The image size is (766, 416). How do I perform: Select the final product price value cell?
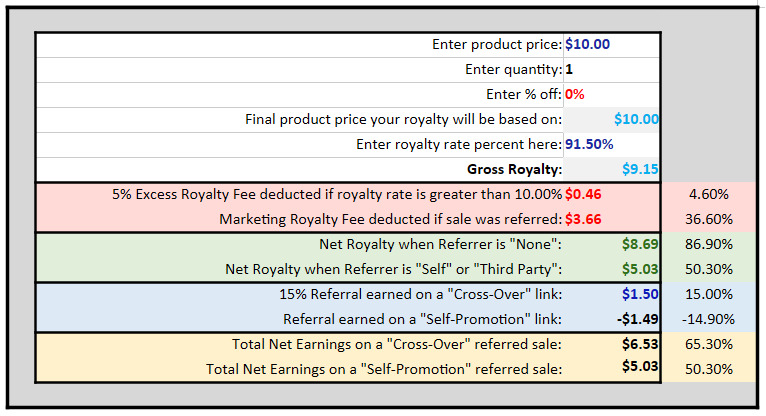(x=611, y=120)
